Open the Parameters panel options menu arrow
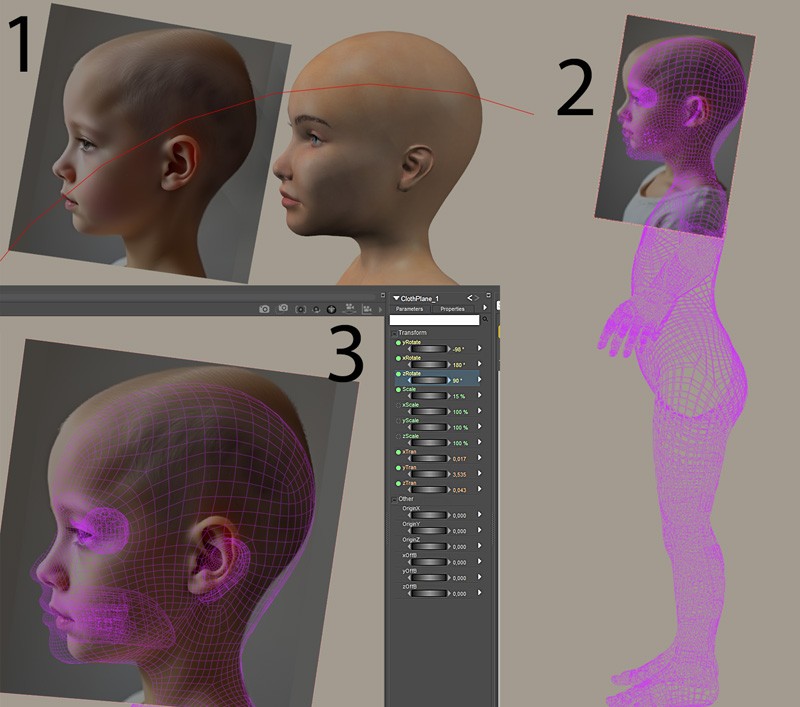 pyautogui.click(x=485, y=308)
